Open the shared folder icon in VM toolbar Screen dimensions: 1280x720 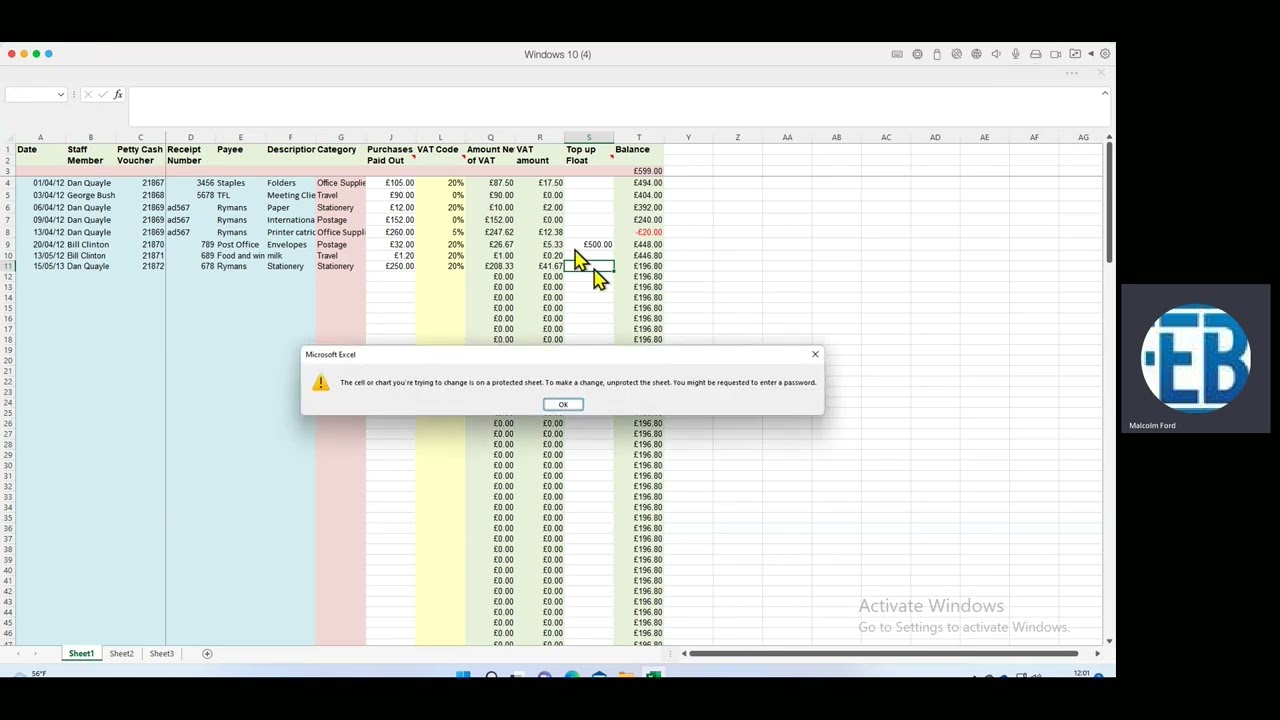1075,54
